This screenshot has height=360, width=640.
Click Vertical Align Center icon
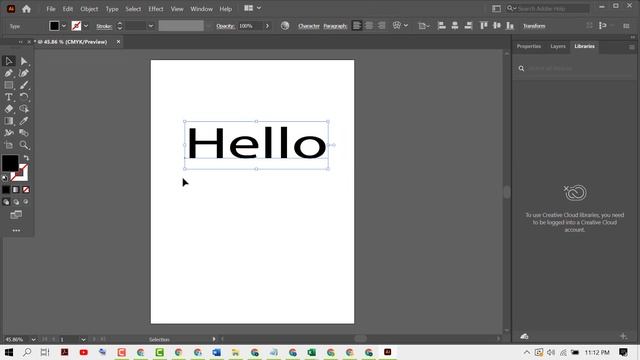(x=497, y=26)
